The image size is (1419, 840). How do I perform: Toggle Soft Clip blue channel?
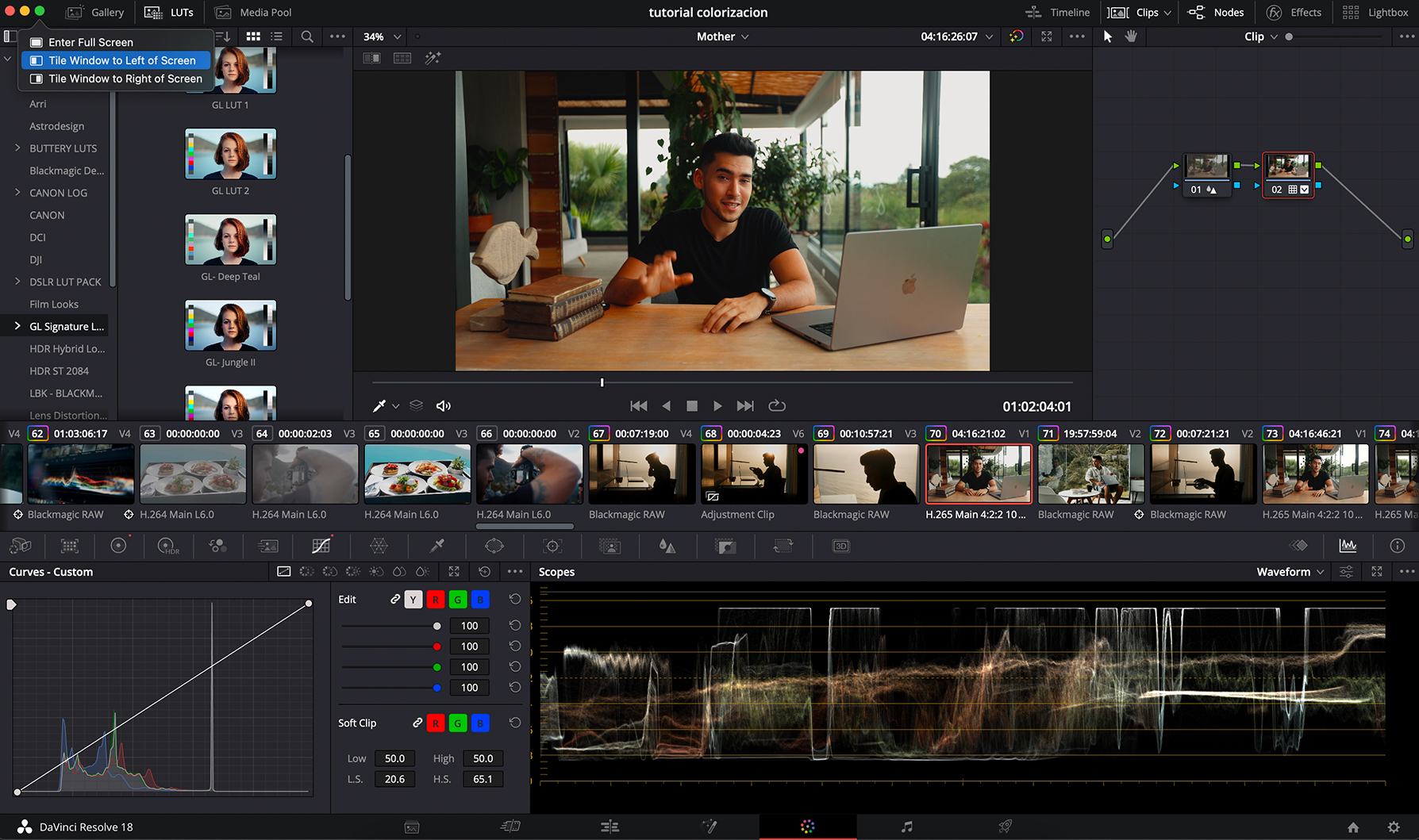(x=480, y=723)
